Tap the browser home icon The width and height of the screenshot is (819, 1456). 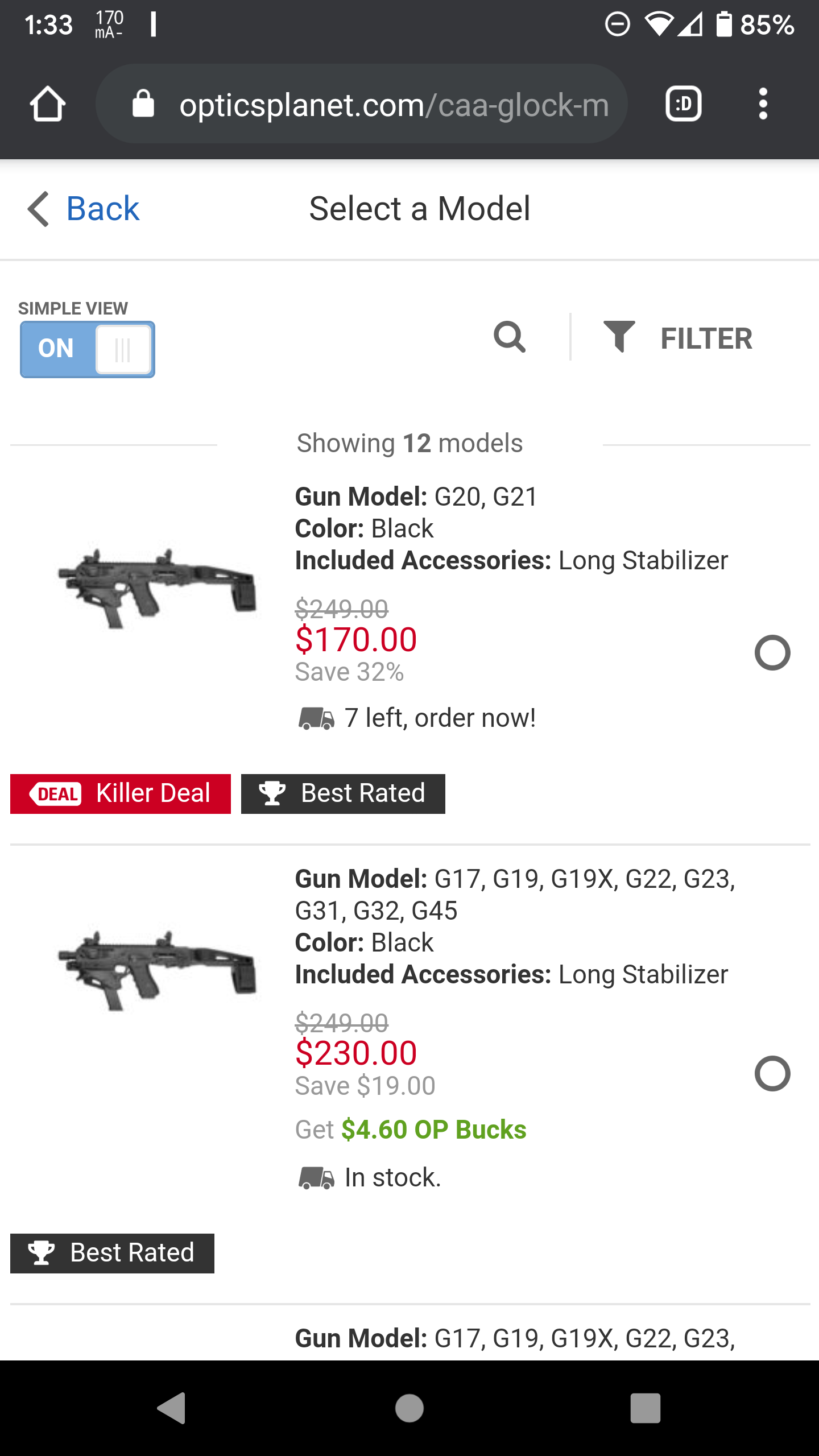[x=48, y=104]
